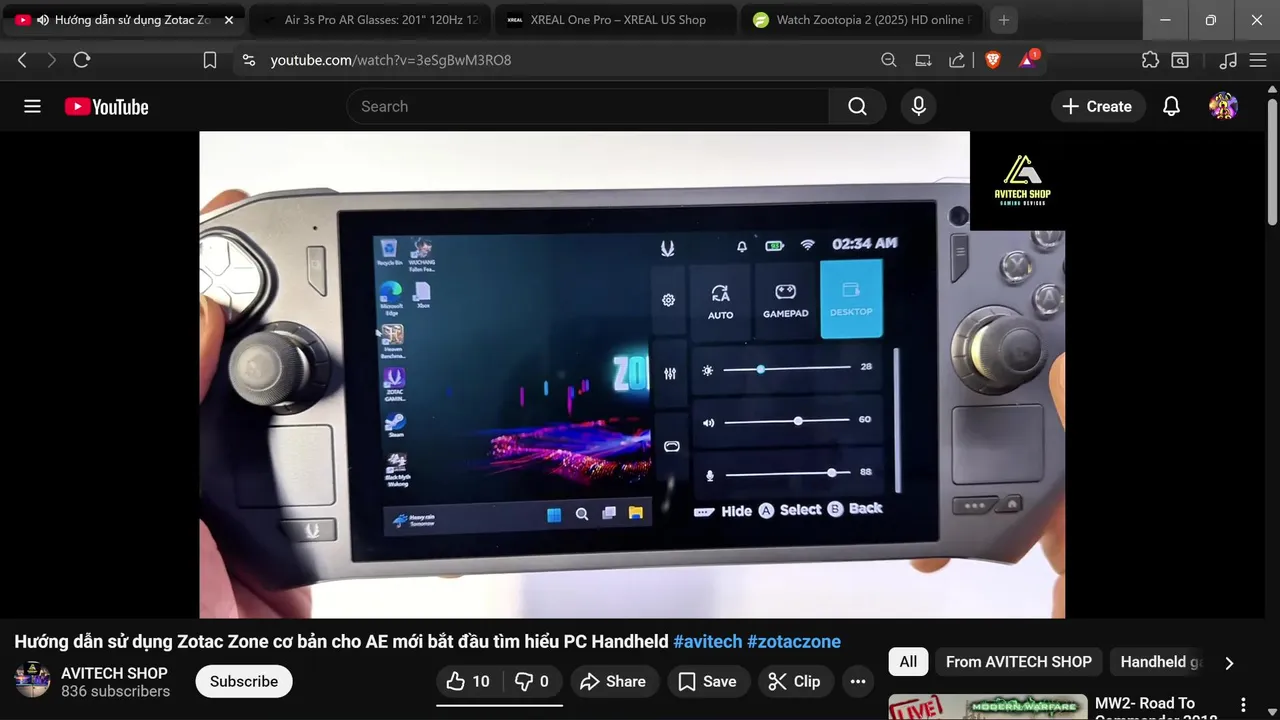
Task: Open Brave Shields lion icon
Action: pyautogui.click(x=993, y=60)
